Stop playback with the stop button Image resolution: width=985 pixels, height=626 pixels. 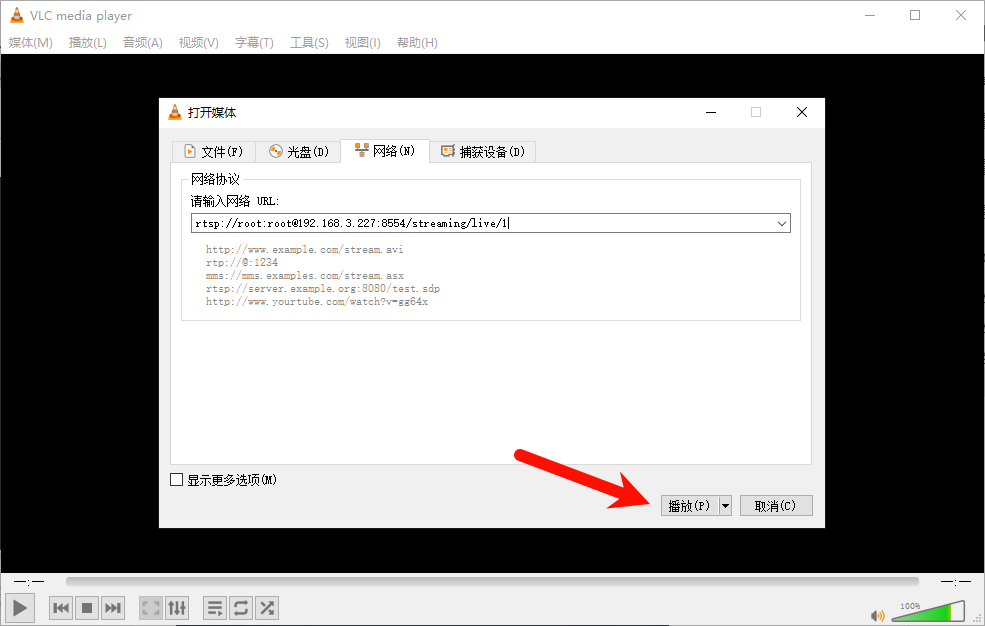[x=87, y=608]
